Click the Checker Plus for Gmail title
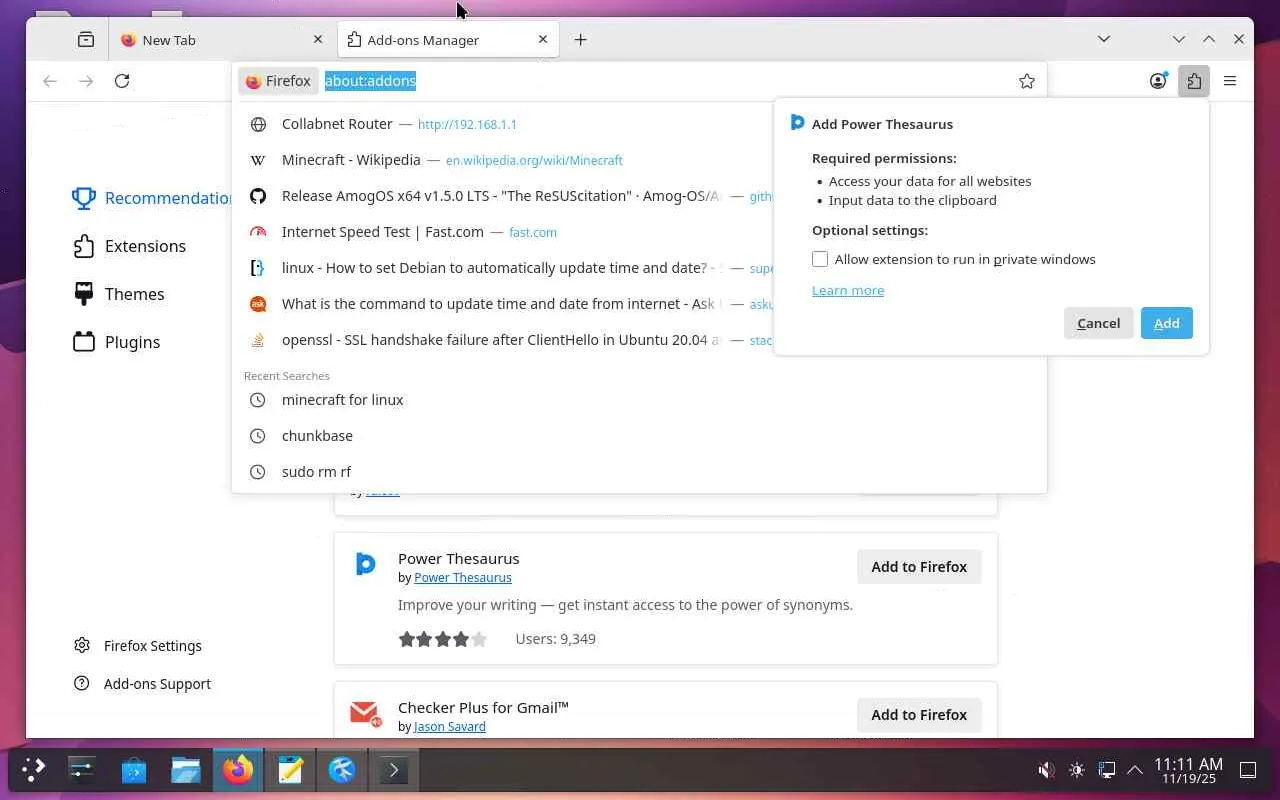Viewport: 1280px width, 800px height. click(483, 707)
